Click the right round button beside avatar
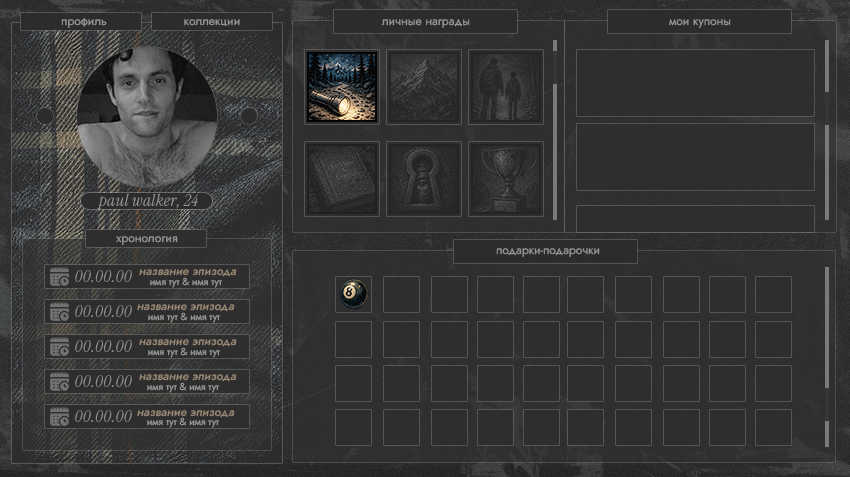The width and height of the screenshot is (850, 477). coord(249,115)
